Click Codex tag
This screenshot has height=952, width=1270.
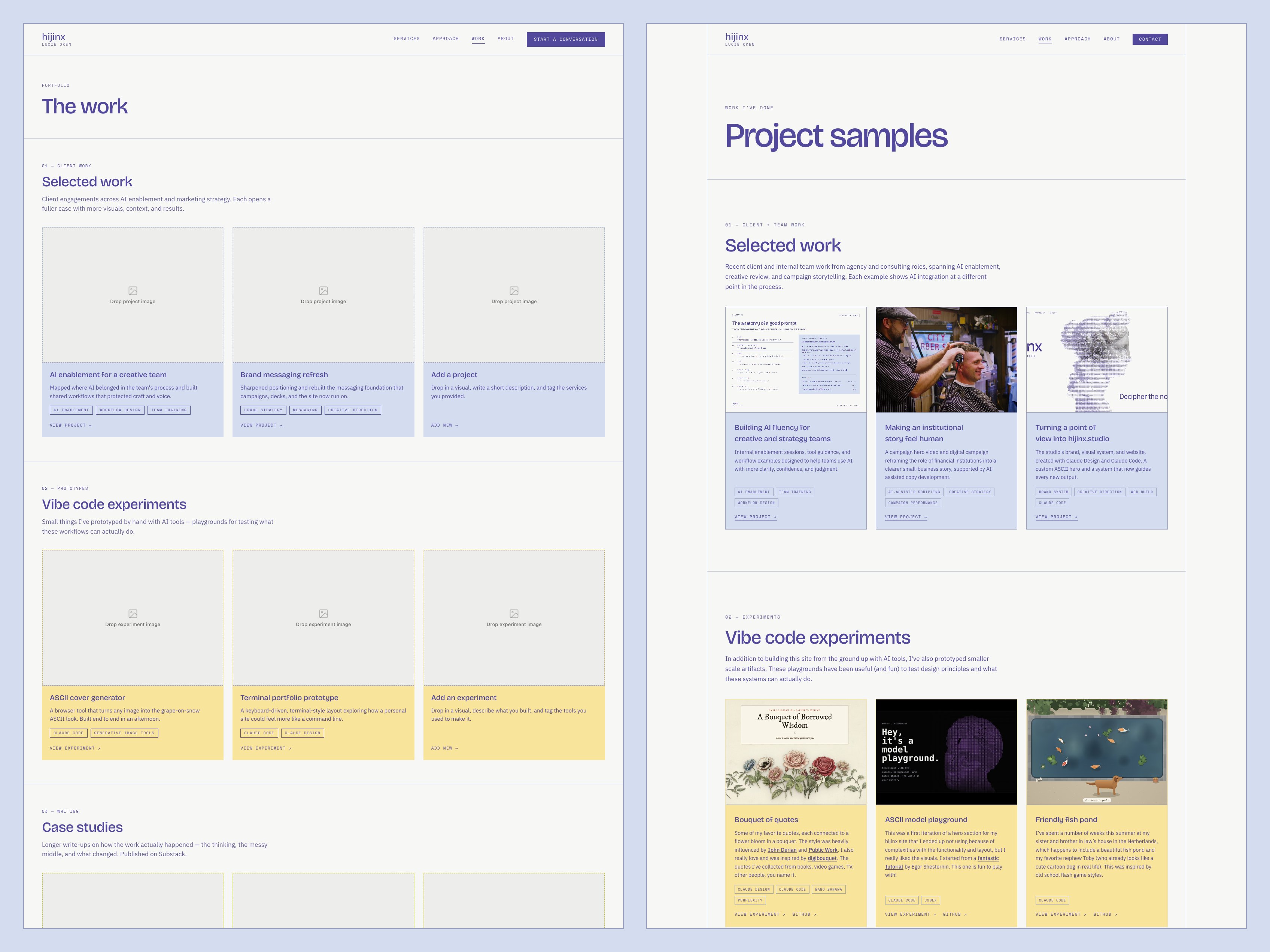click(930, 900)
